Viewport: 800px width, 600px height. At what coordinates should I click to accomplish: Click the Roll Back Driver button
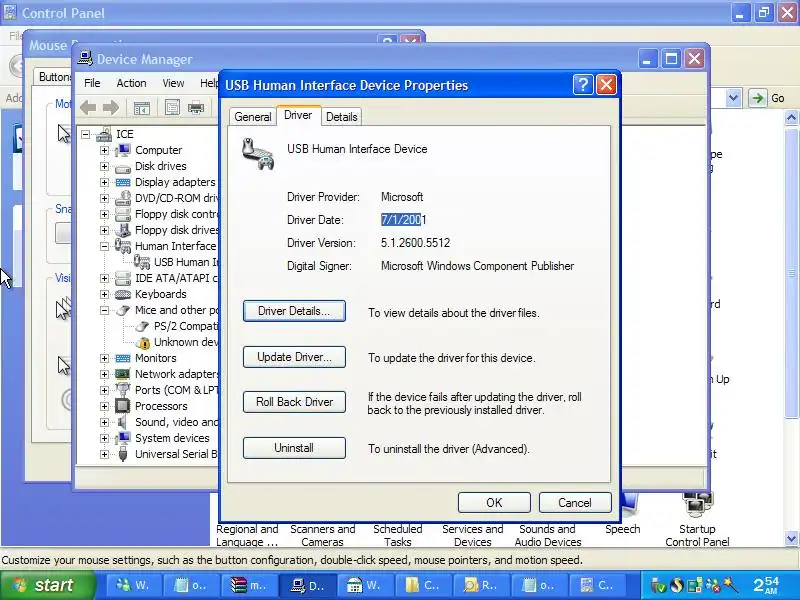coord(294,402)
